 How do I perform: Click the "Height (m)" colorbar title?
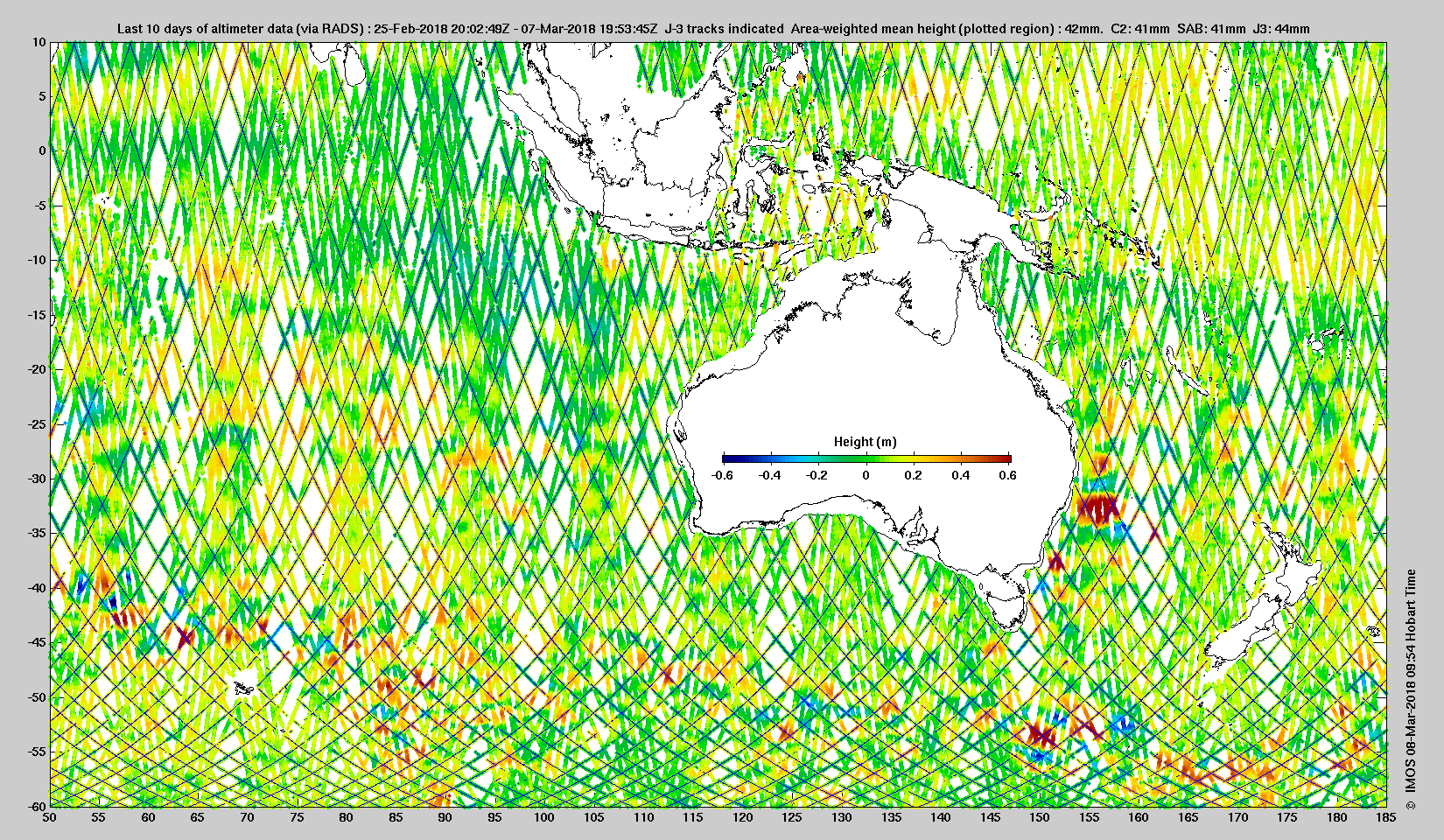865,442
